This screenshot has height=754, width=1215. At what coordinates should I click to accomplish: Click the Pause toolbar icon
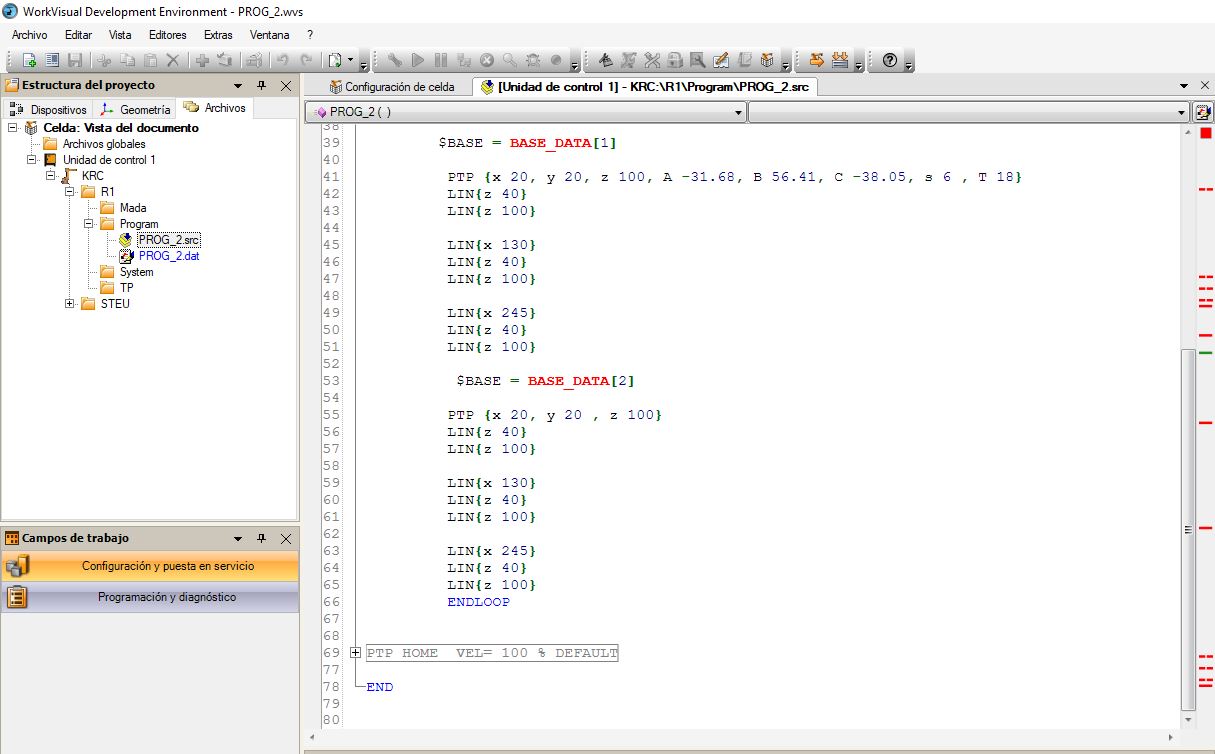(x=440, y=61)
